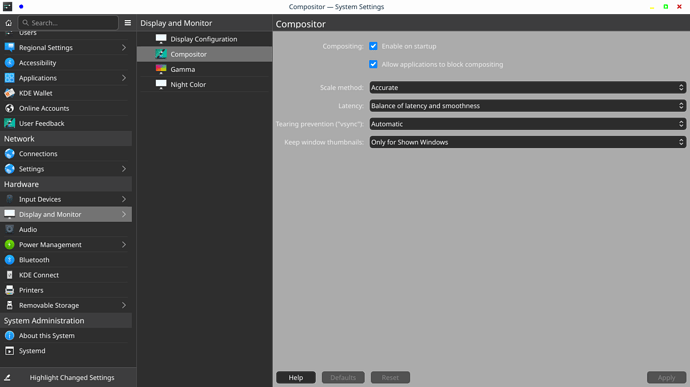Viewport: 690px width, 387px height.
Task: Expand Regional Settings chevron
Action: coord(124,48)
